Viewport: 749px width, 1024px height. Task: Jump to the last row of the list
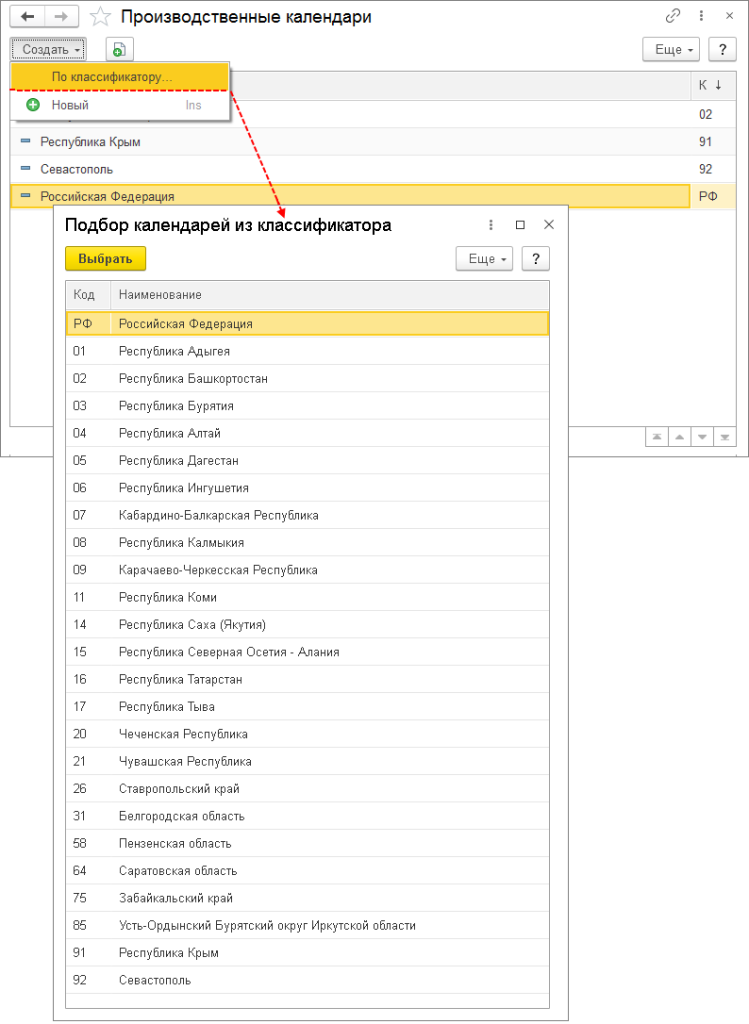tap(725, 437)
